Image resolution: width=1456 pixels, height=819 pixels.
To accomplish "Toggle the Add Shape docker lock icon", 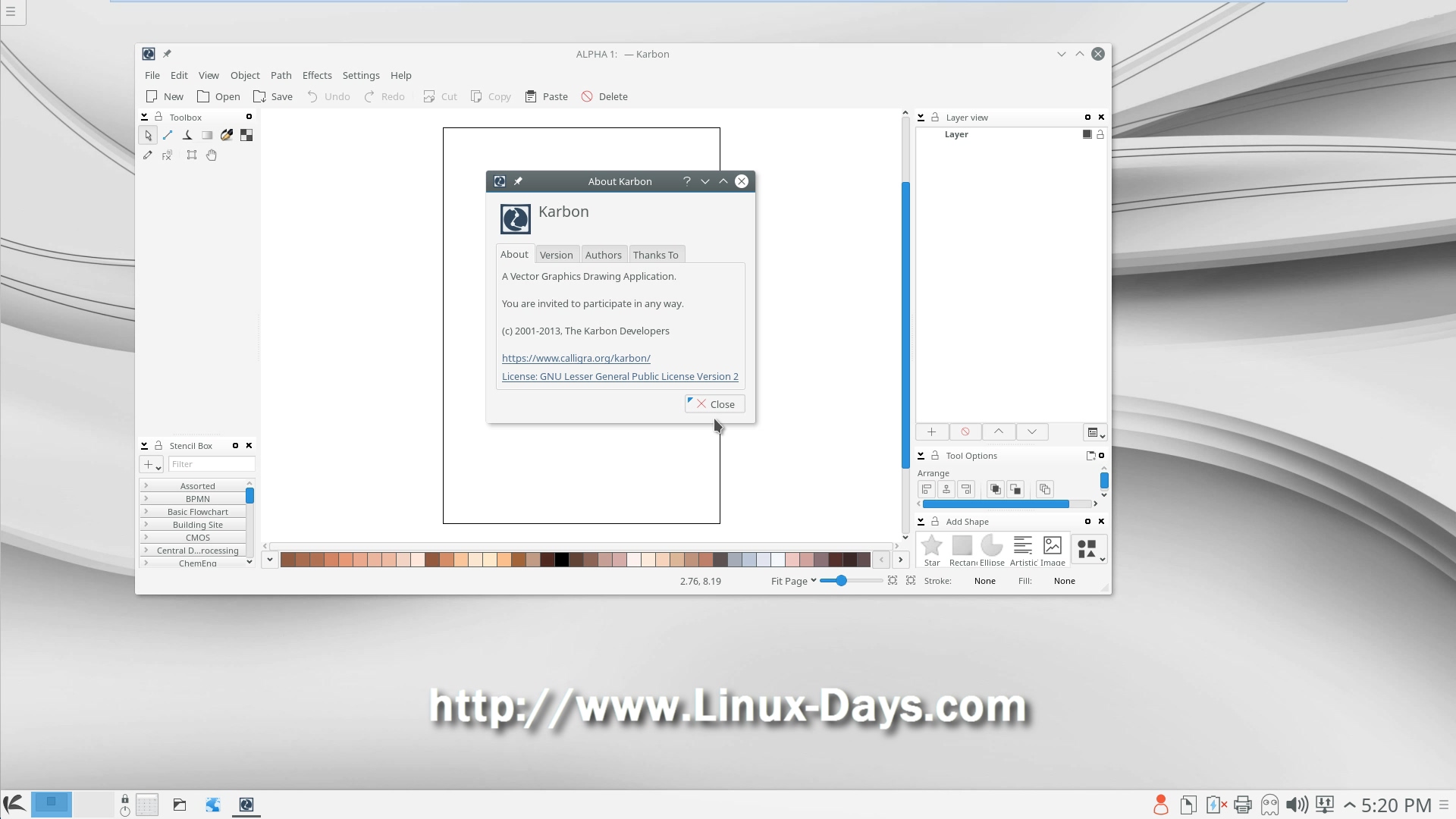I will [935, 521].
